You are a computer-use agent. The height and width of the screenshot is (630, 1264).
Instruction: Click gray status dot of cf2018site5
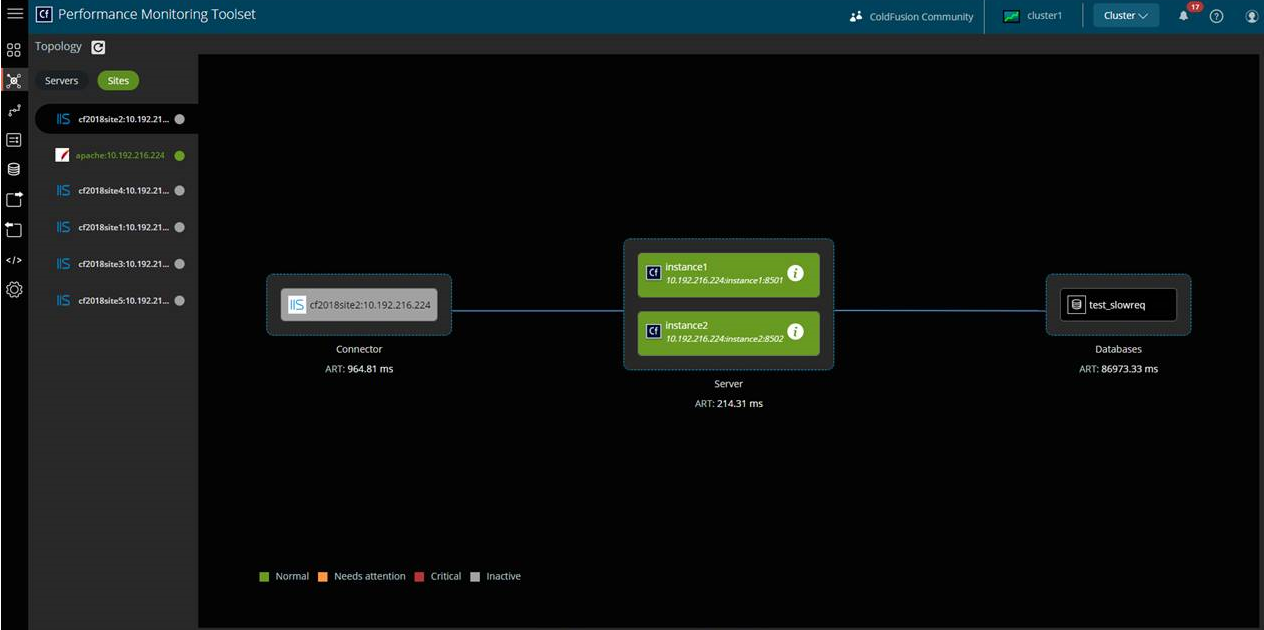[179, 300]
